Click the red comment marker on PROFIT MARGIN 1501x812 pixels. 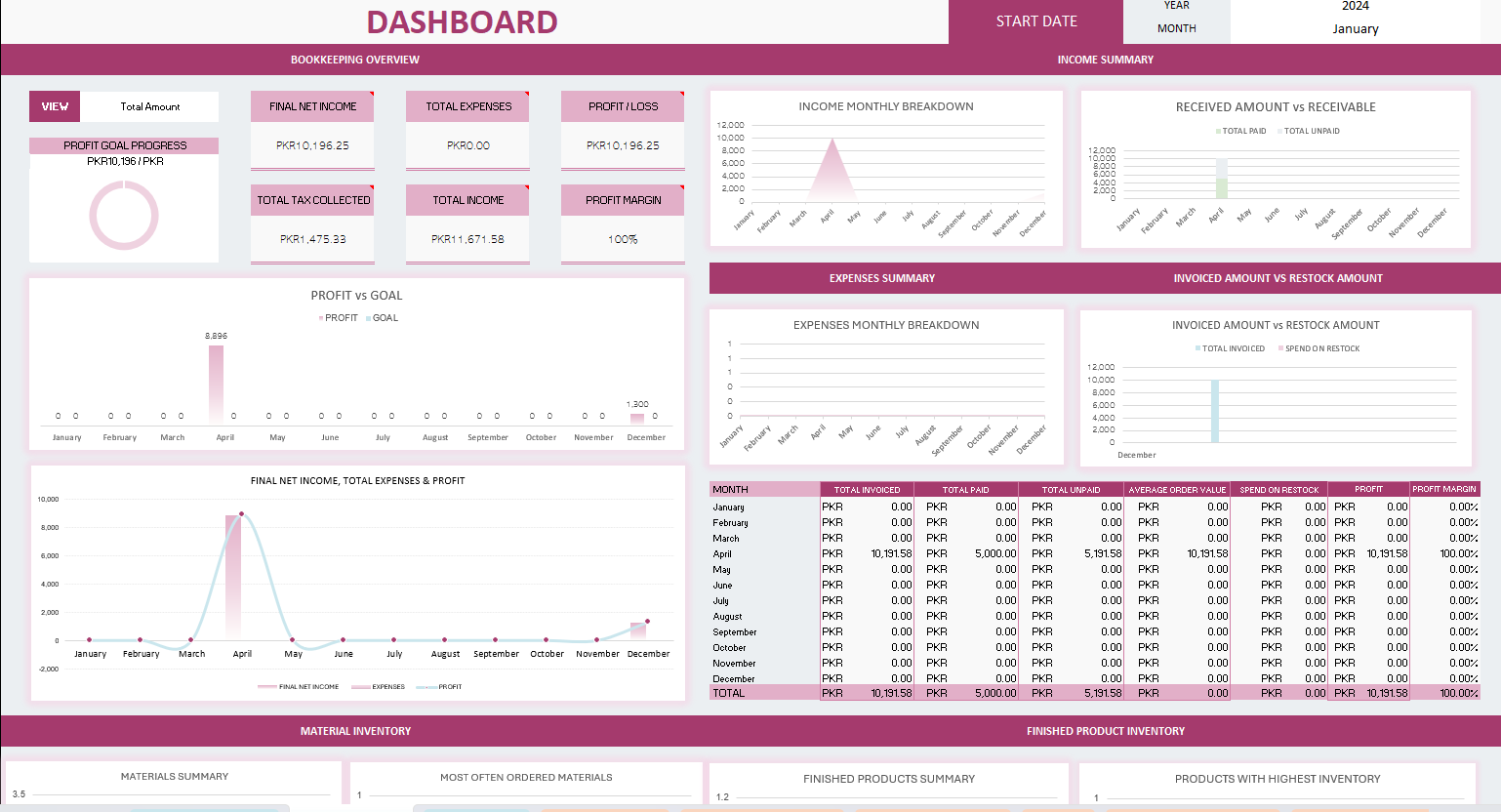point(681,187)
